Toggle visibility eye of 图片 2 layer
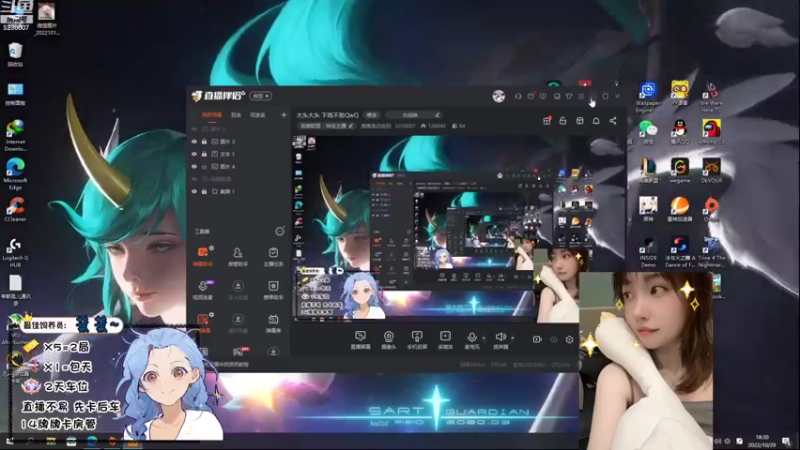 [194, 141]
